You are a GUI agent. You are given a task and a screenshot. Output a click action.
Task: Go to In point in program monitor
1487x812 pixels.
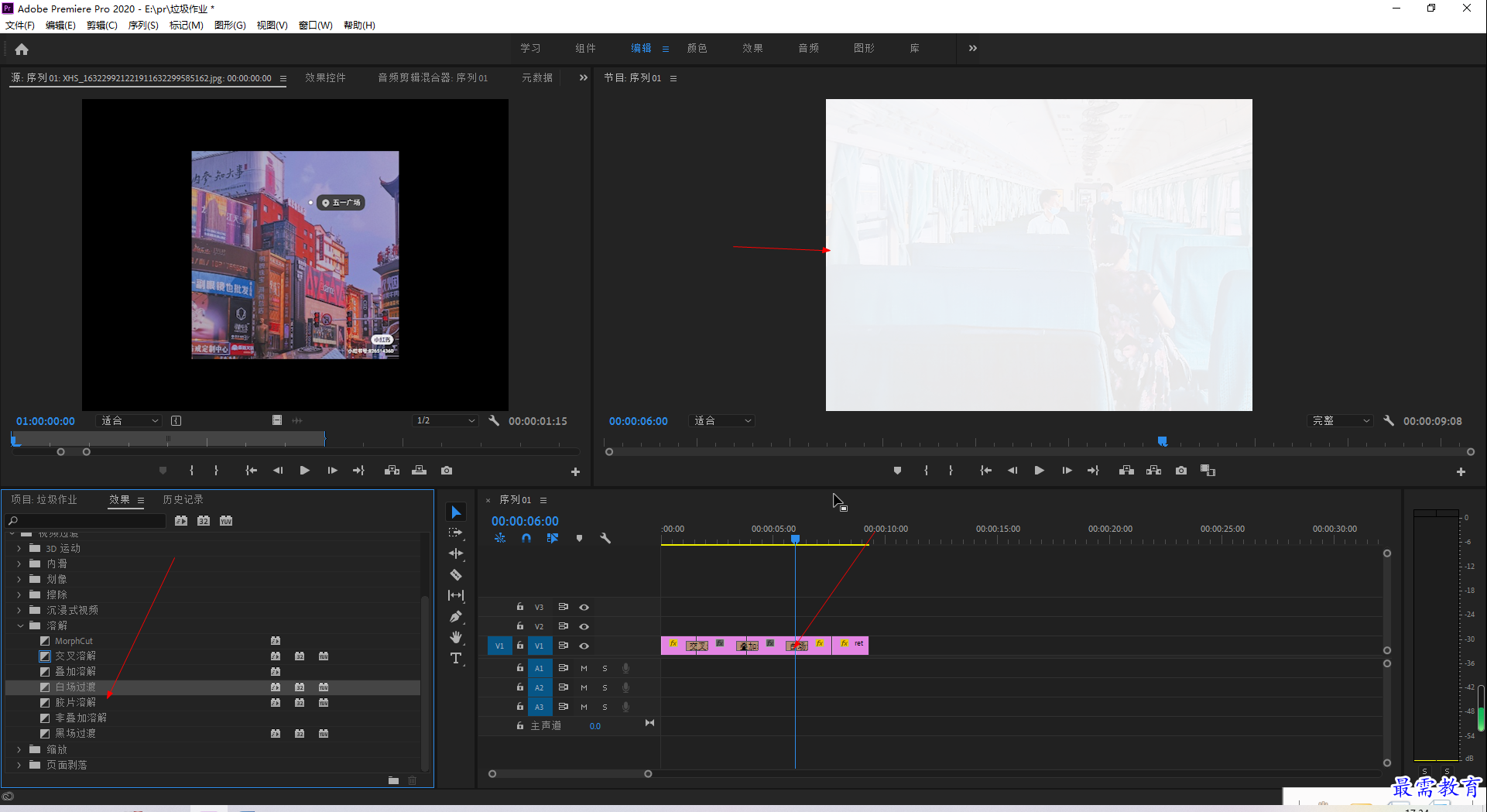[985, 471]
